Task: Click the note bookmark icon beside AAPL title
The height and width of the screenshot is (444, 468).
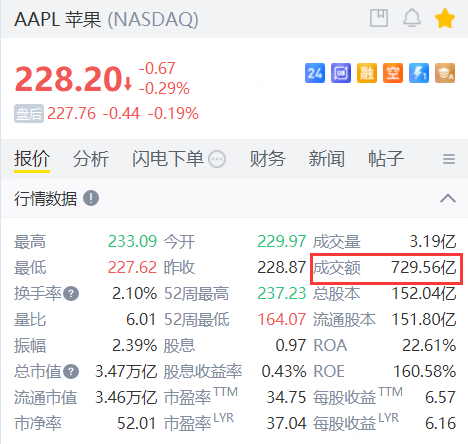Action: pos(379,18)
